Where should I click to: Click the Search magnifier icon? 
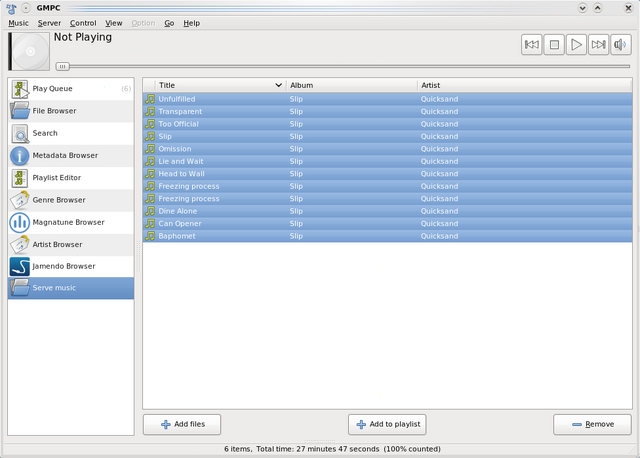[x=20, y=133]
